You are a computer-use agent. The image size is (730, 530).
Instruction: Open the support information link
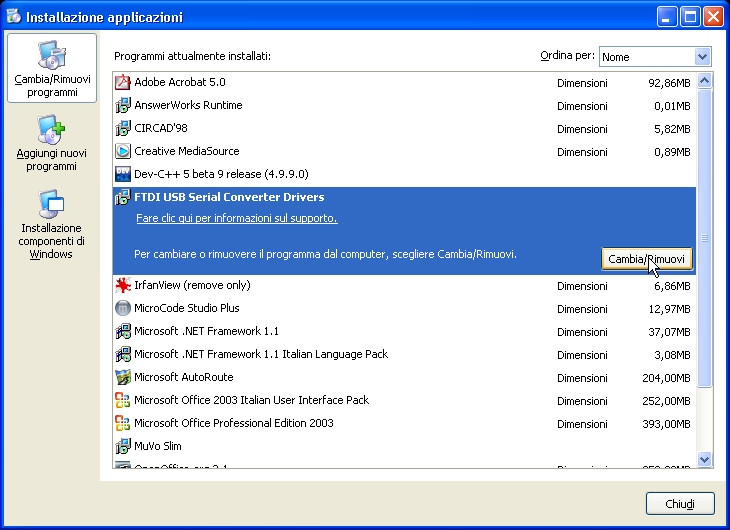point(237,218)
